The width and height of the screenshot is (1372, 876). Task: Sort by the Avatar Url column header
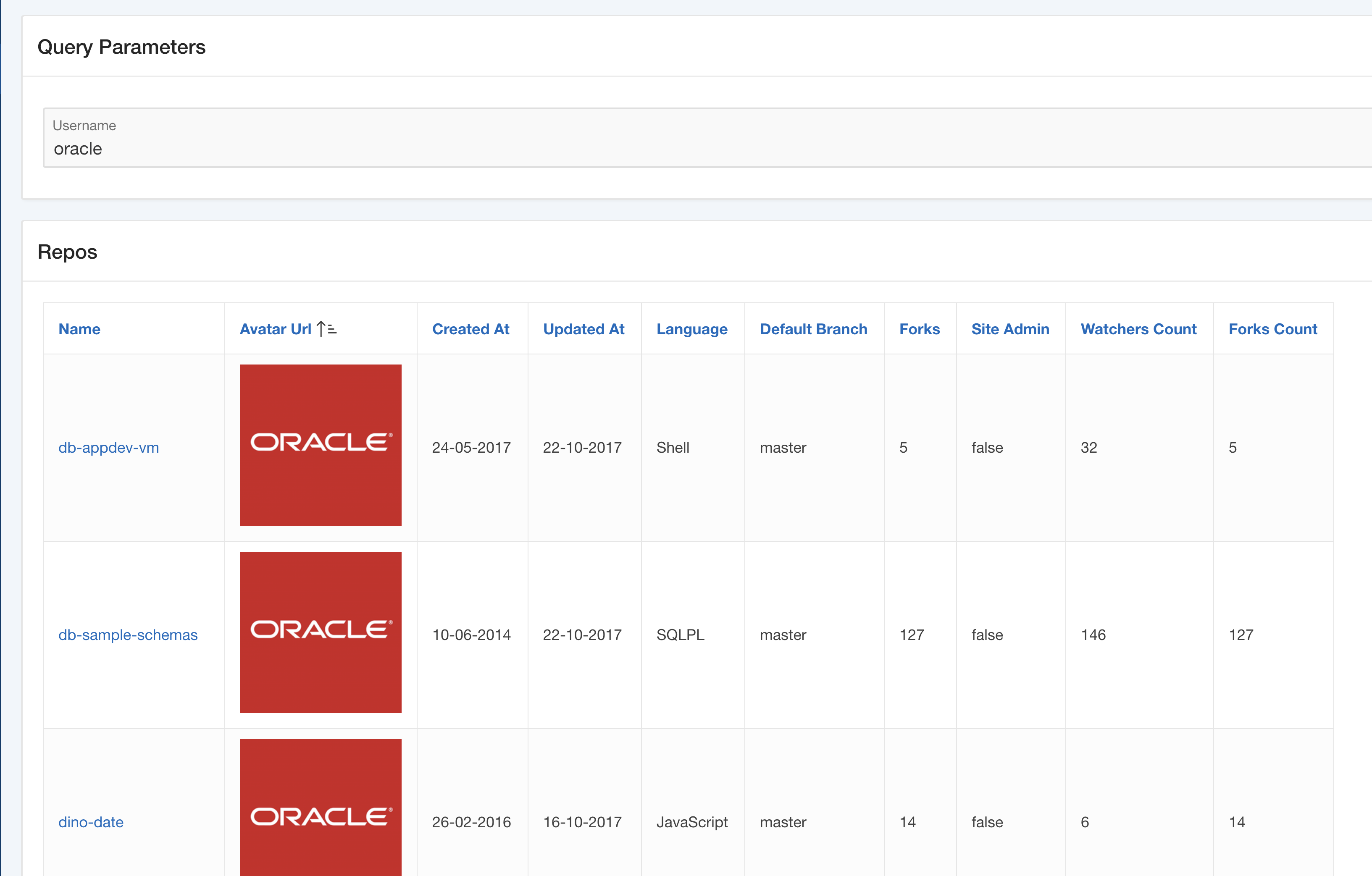[x=275, y=329]
